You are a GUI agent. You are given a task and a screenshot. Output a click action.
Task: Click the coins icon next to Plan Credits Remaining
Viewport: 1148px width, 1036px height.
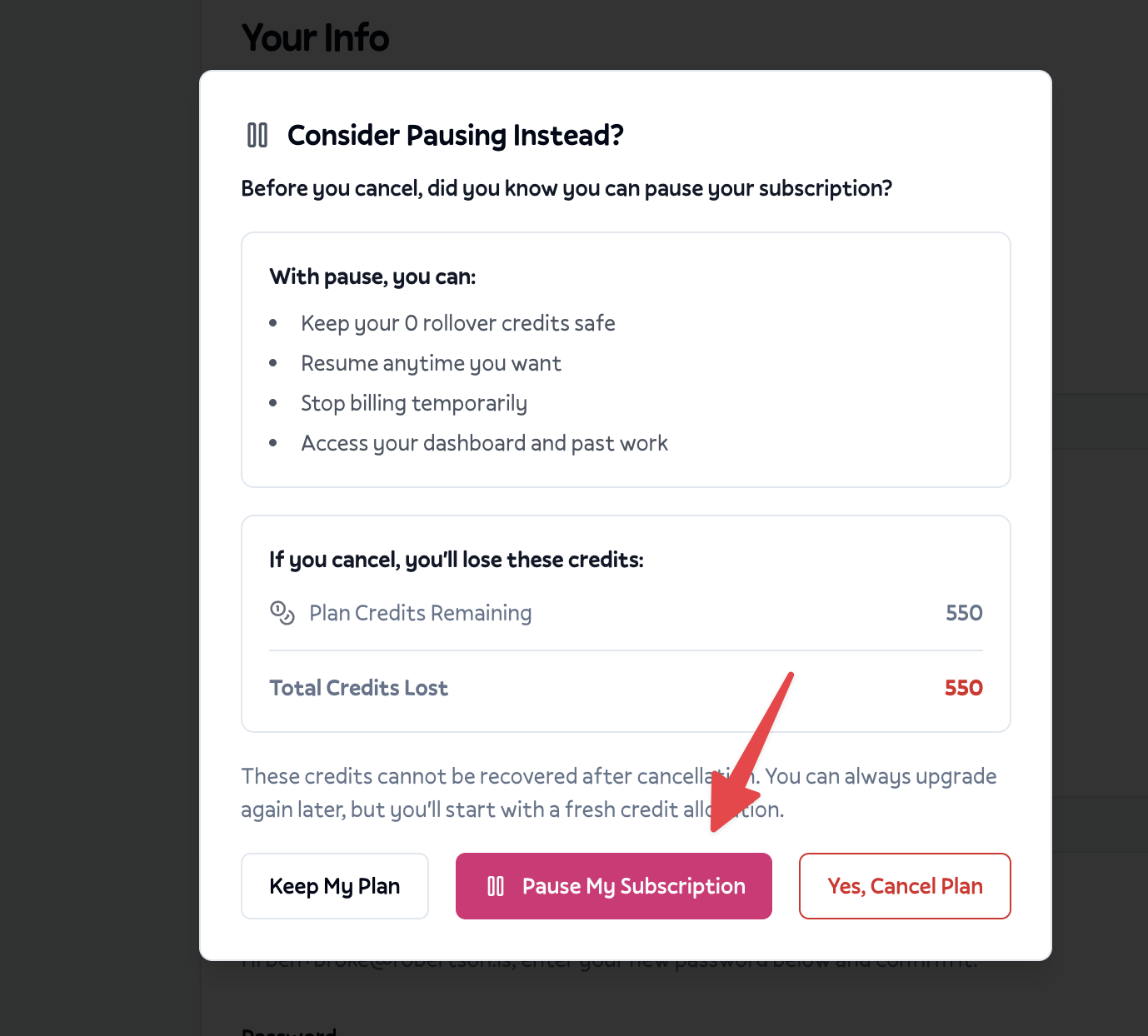point(282,613)
